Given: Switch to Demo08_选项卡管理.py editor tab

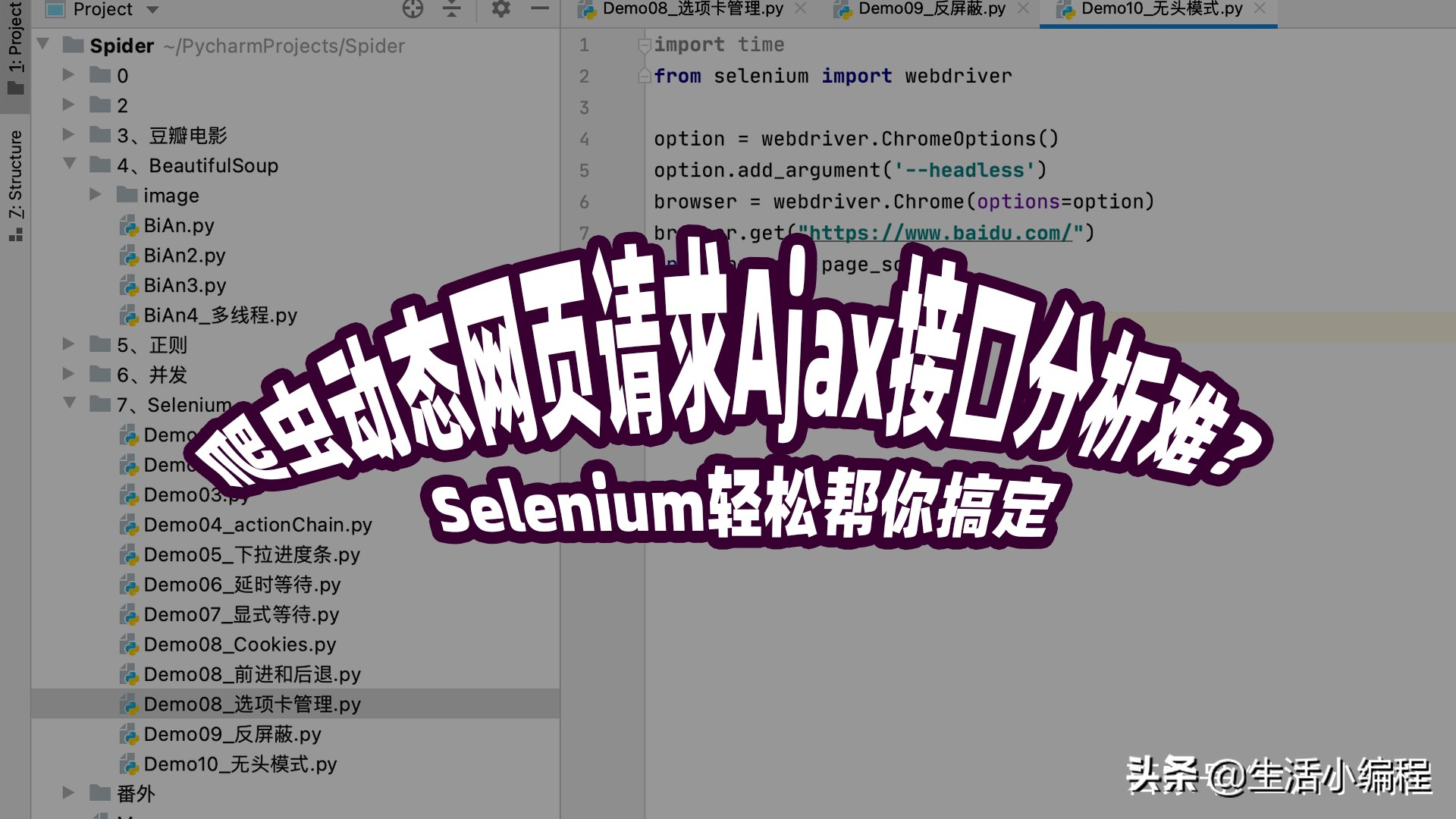Looking at the screenshot, I should coord(692,9).
